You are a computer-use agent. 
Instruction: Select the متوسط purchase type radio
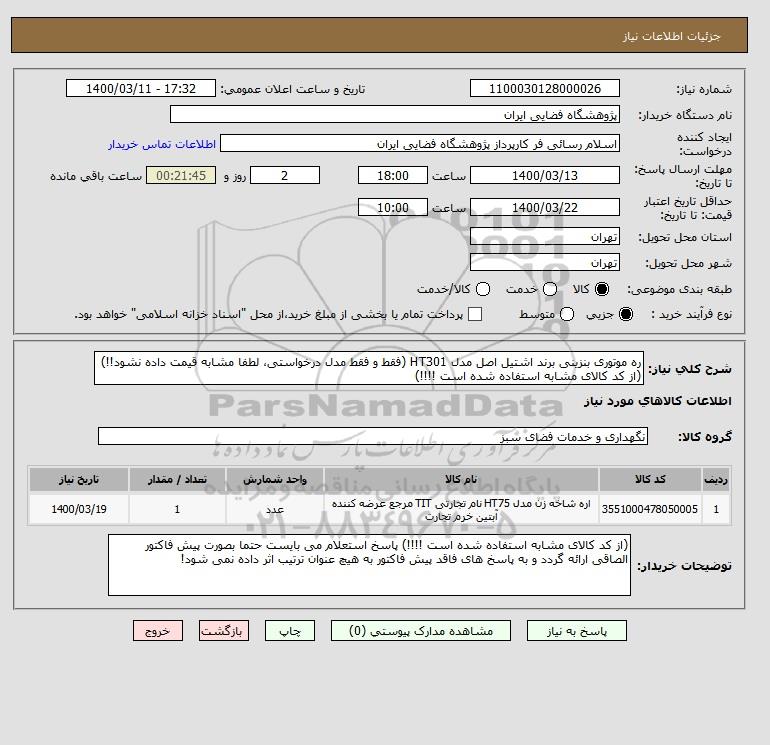coord(567,314)
